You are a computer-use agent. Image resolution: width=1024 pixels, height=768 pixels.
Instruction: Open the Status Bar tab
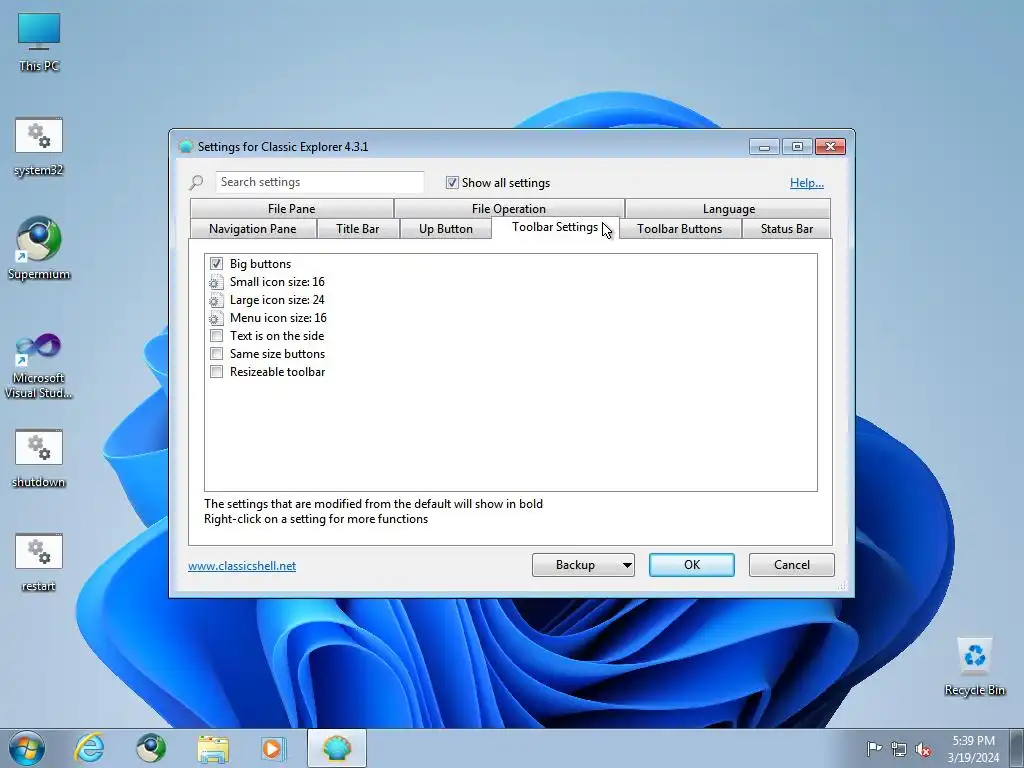pyautogui.click(x=786, y=229)
